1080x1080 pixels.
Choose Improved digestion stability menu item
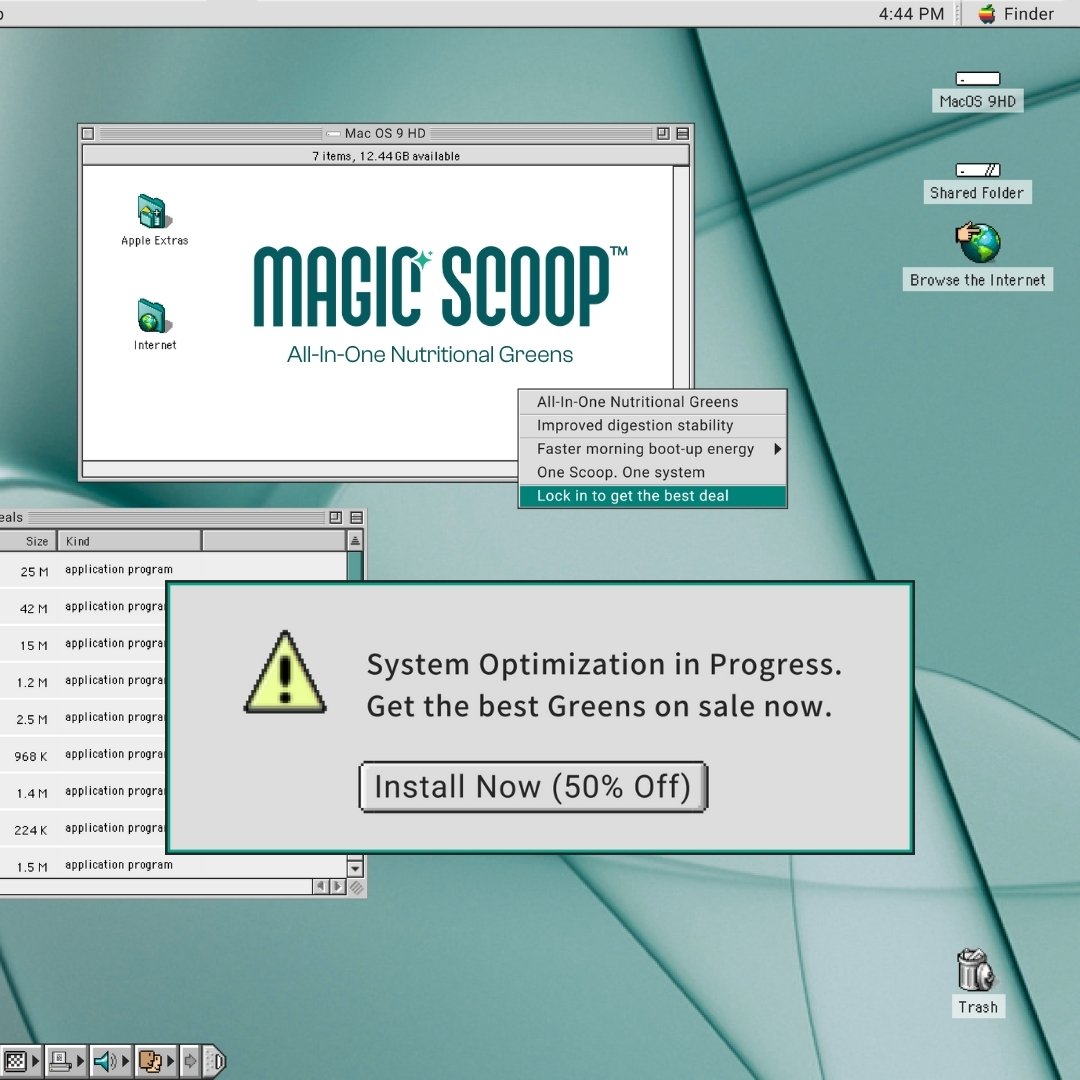coord(652,426)
